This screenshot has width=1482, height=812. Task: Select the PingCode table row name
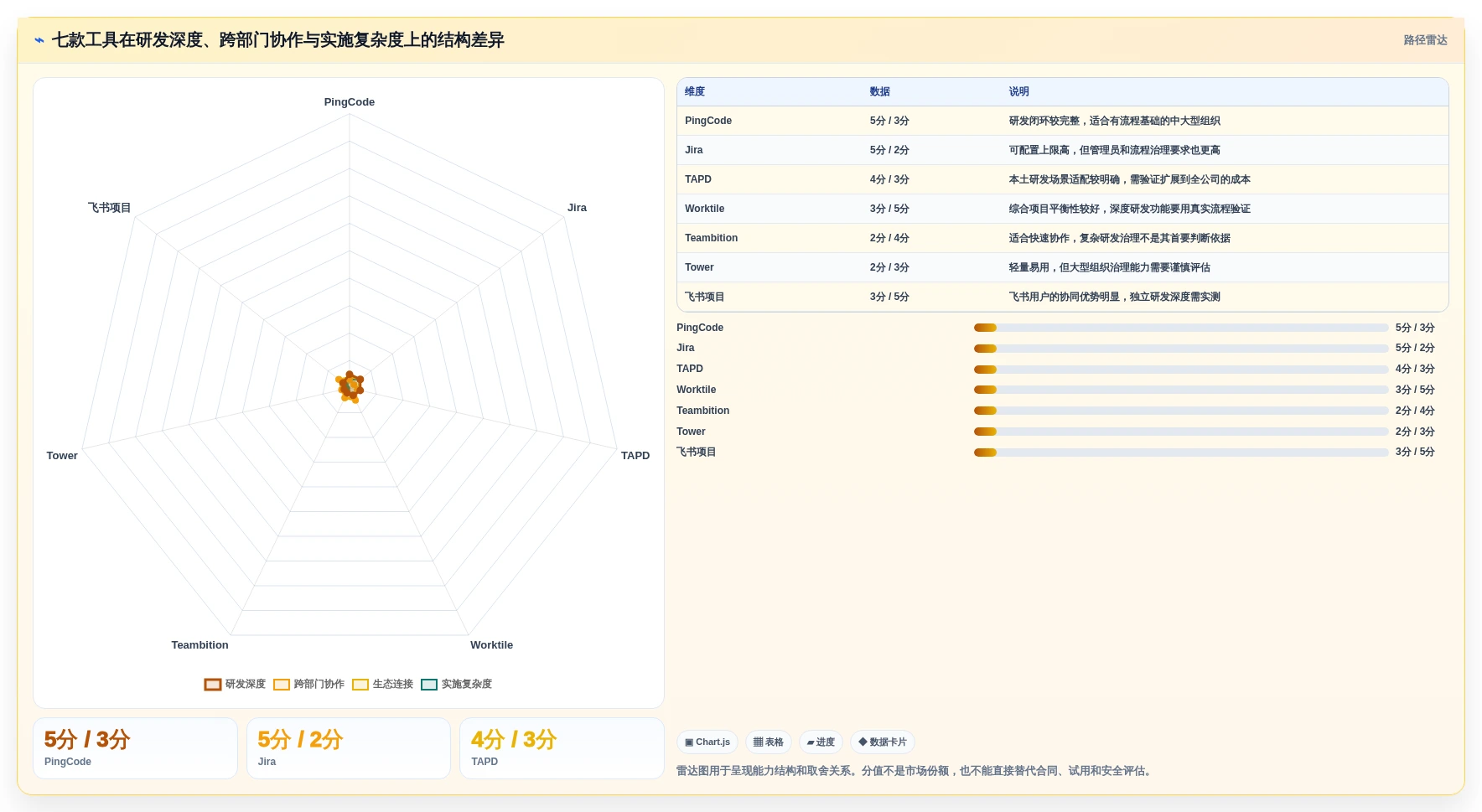[x=708, y=121]
